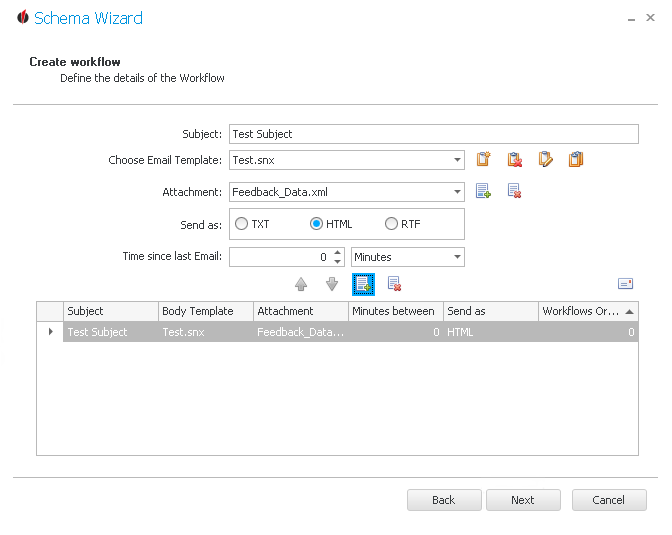Expand the Attachment dropdown list
This screenshot has height=535, width=672.
point(457,192)
